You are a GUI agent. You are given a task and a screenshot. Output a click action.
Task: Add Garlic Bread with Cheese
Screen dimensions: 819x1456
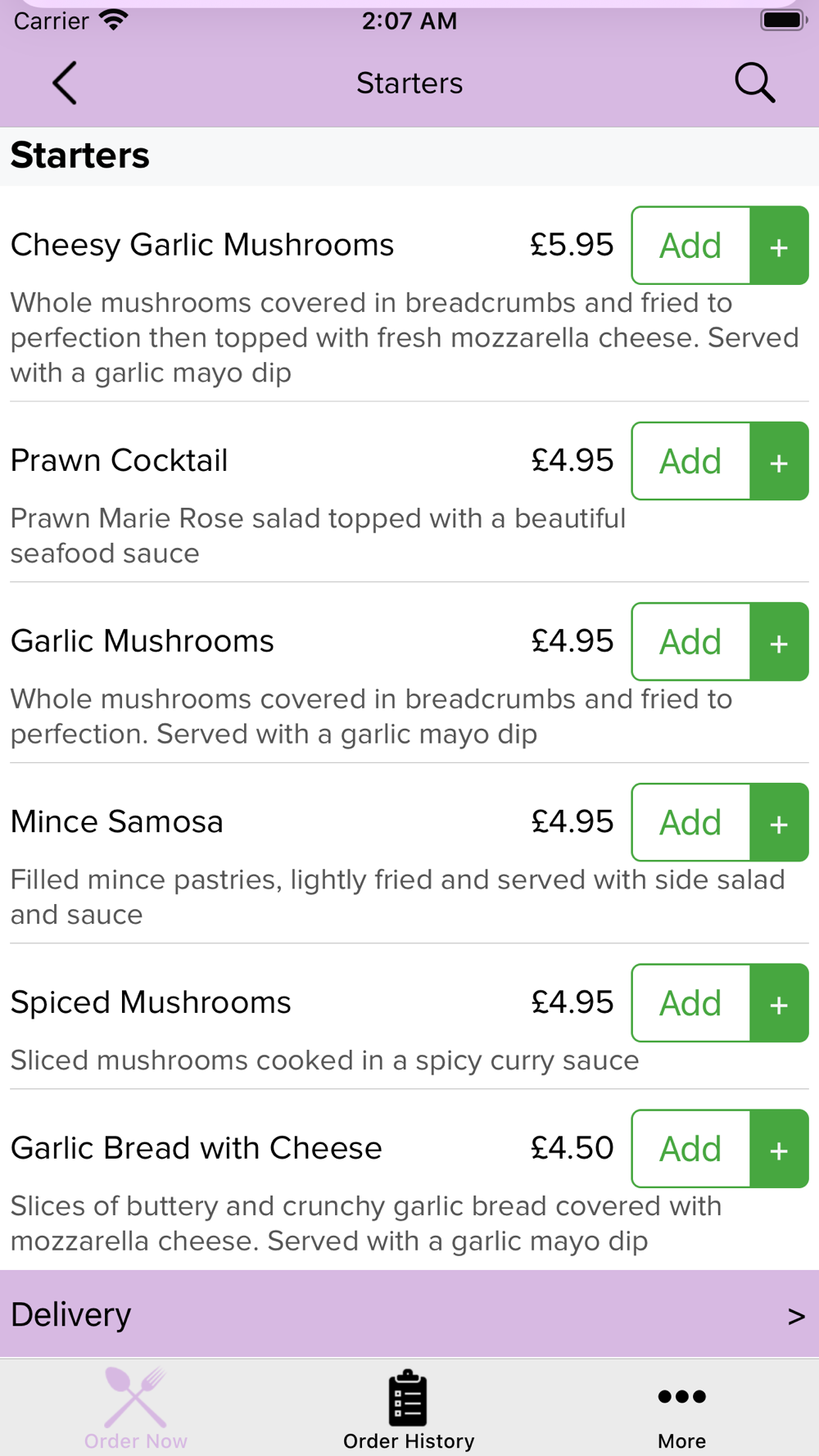coord(691,1149)
